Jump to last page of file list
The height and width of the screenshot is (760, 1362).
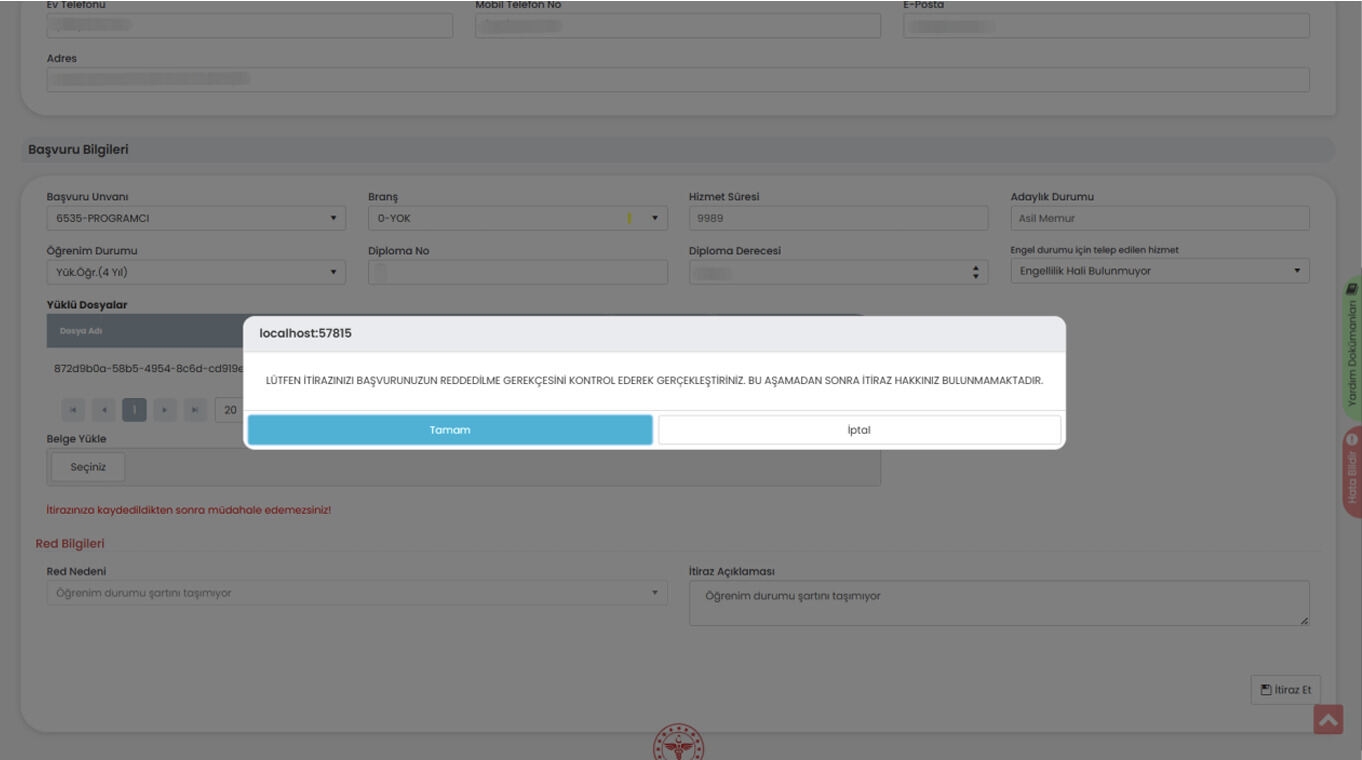[196, 410]
